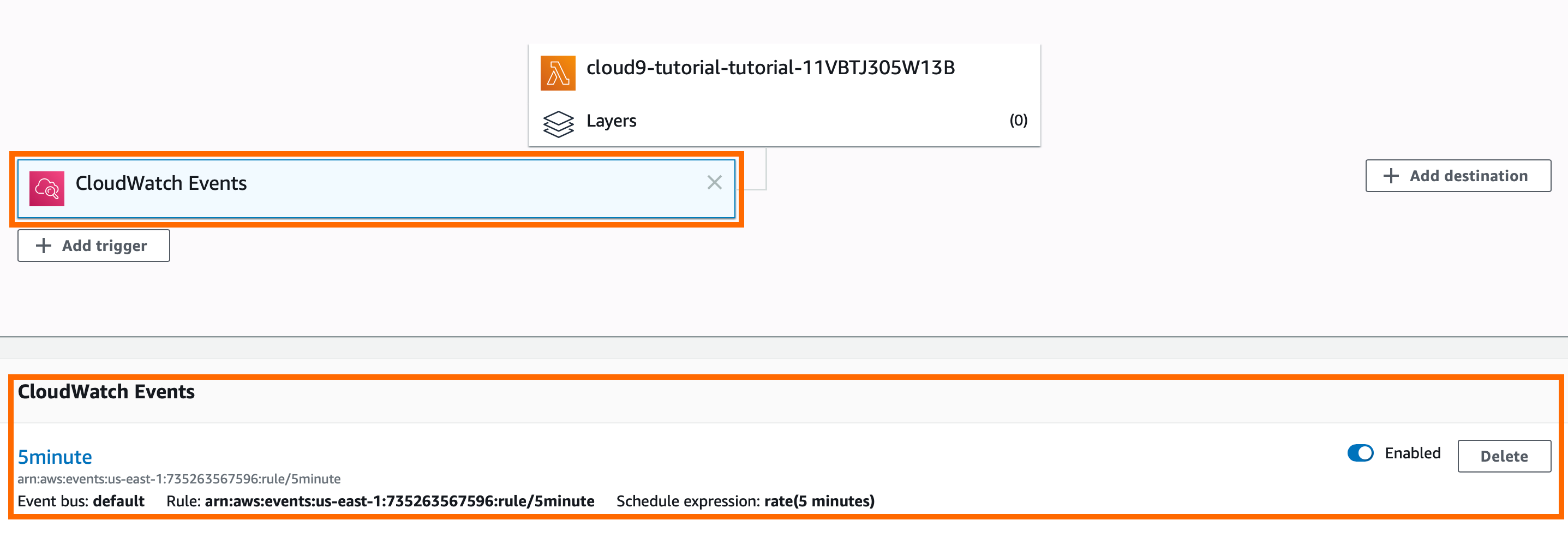Select the Event bus default value
The height and width of the screenshot is (538, 1568).
tap(119, 501)
